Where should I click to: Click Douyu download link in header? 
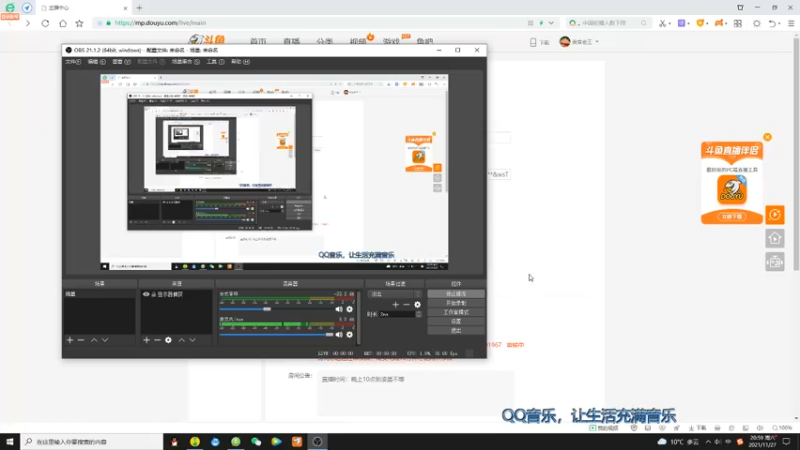539,42
